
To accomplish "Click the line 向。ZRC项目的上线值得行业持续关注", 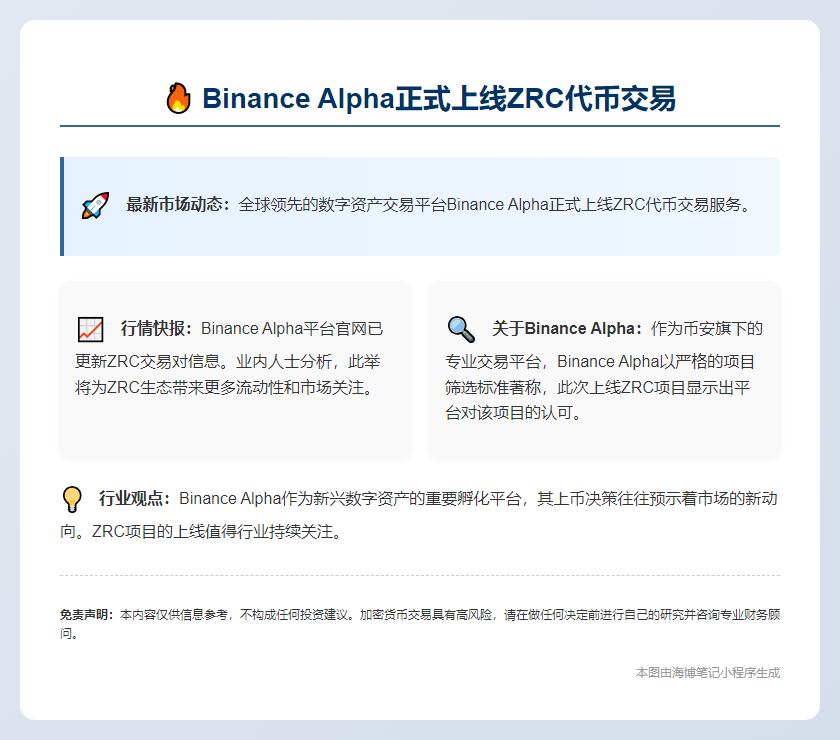I will [201, 532].
